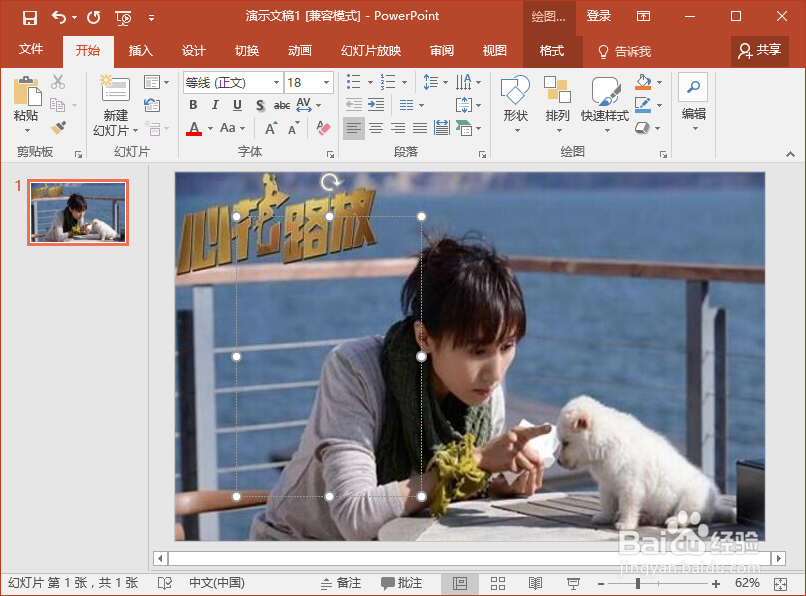Toggle Underline formatting

click(237, 105)
